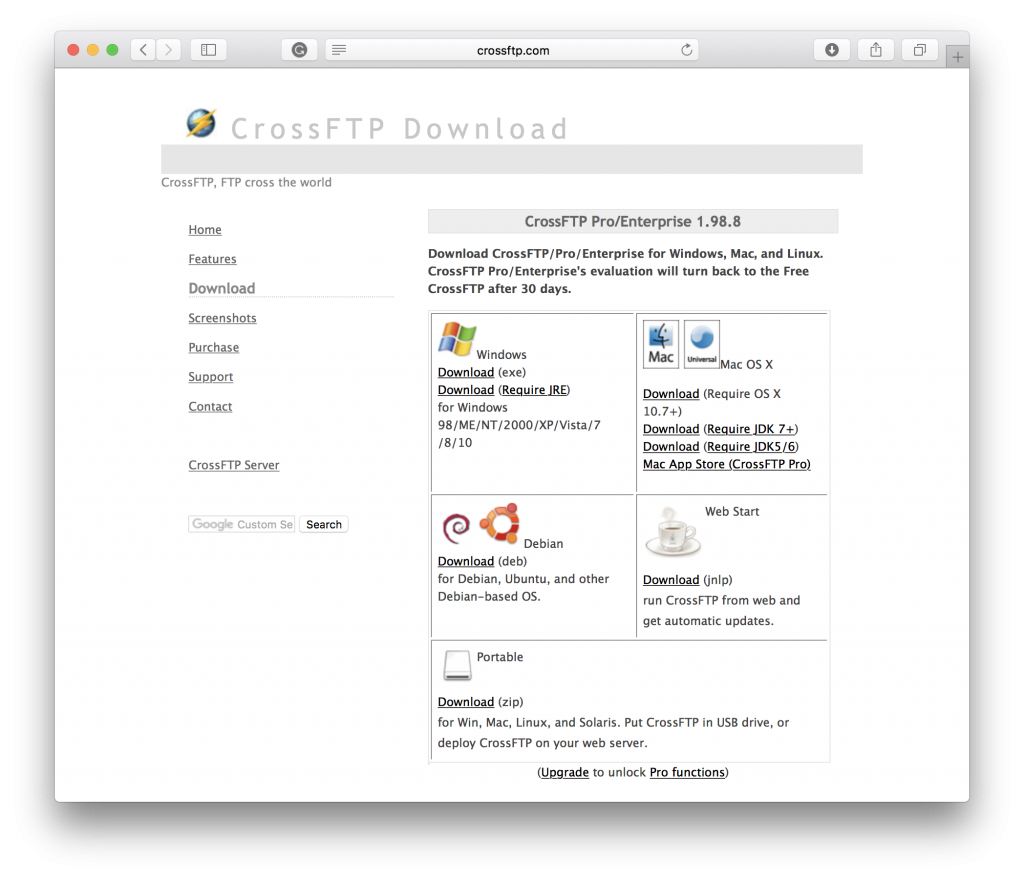The height and width of the screenshot is (880, 1024).
Task: Click the Windows logo icon
Action: pos(456,338)
